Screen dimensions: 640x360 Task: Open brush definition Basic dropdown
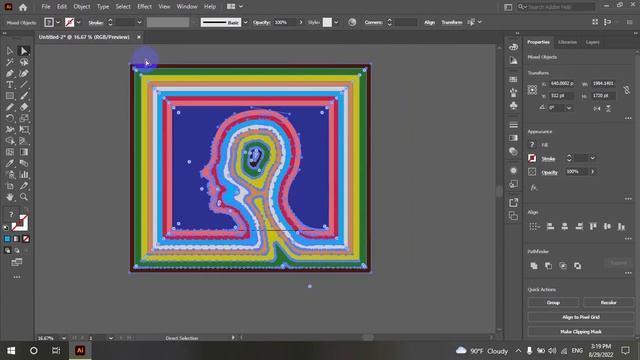245,22
